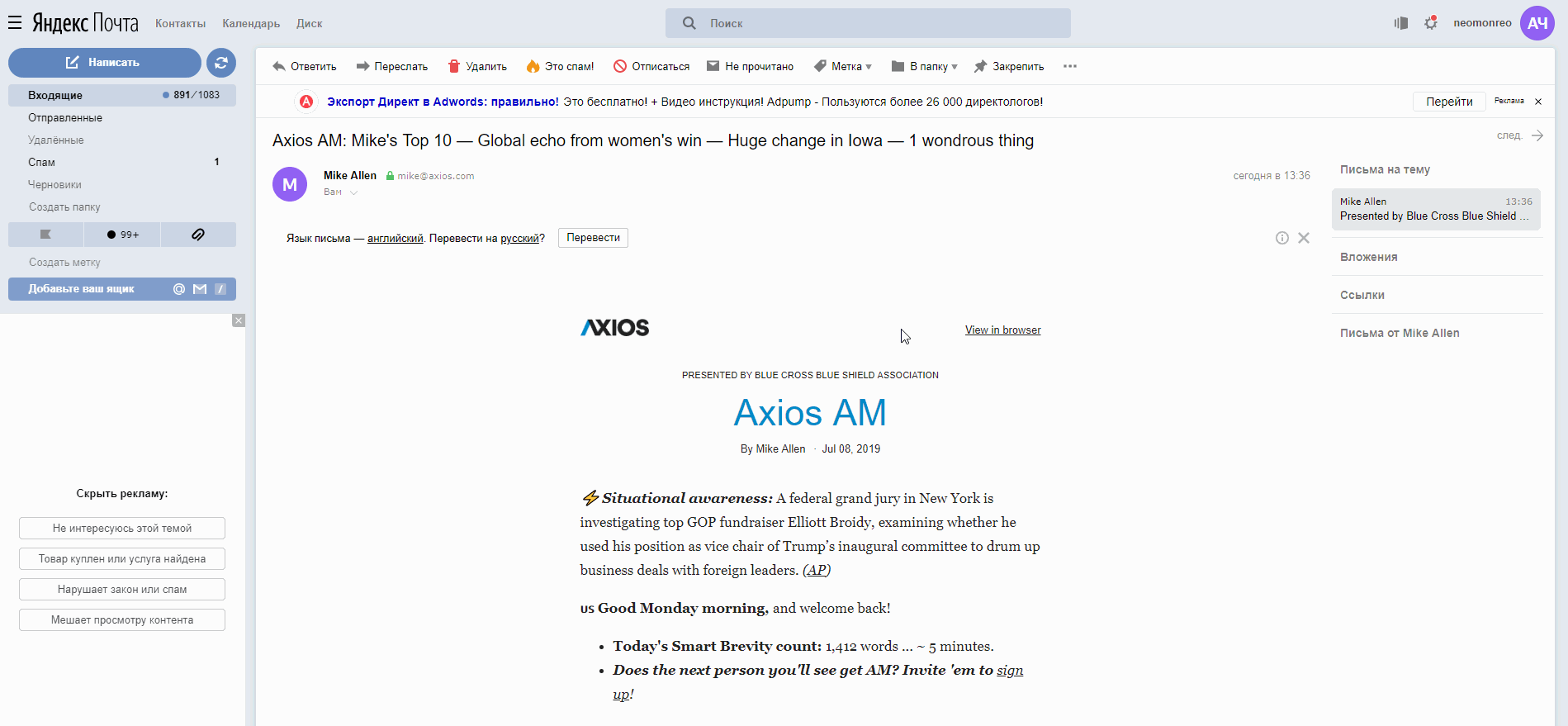Viewport: 1568px width, 726px height.
Task: Delete the email with Удалить
Action: coord(477,66)
